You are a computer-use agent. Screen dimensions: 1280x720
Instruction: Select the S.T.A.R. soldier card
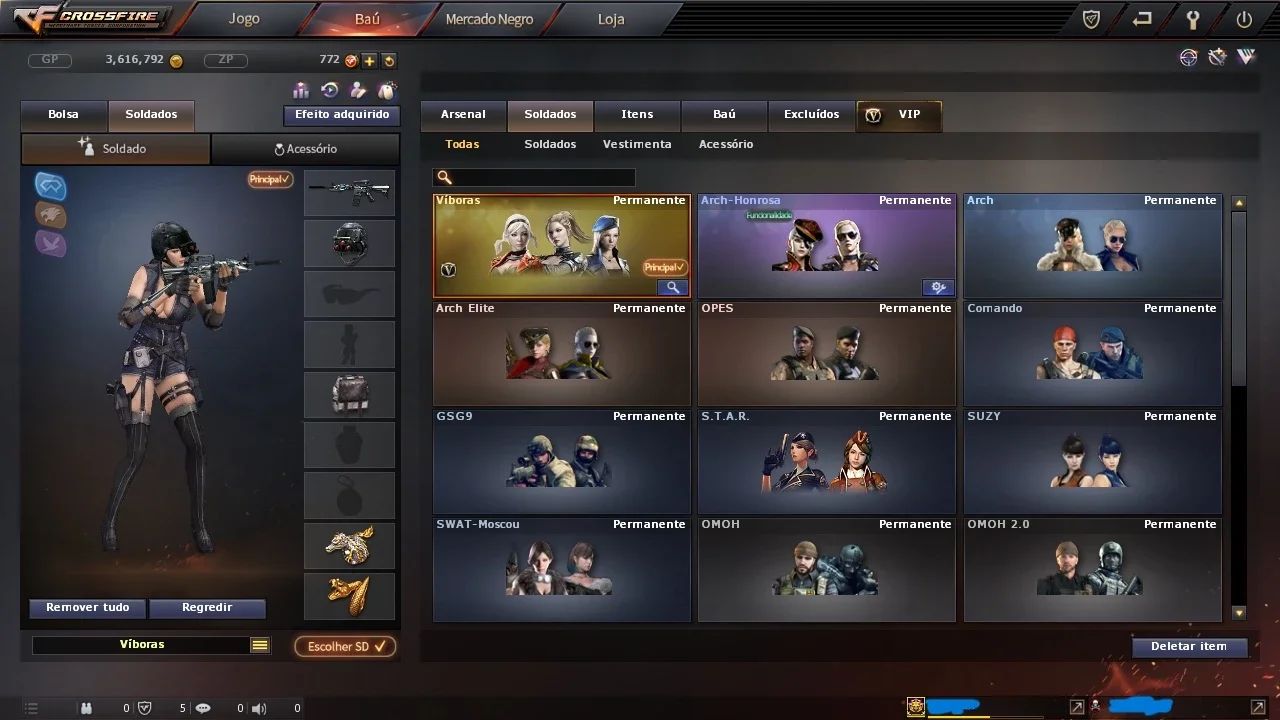pyautogui.click(x=827, y=461)
